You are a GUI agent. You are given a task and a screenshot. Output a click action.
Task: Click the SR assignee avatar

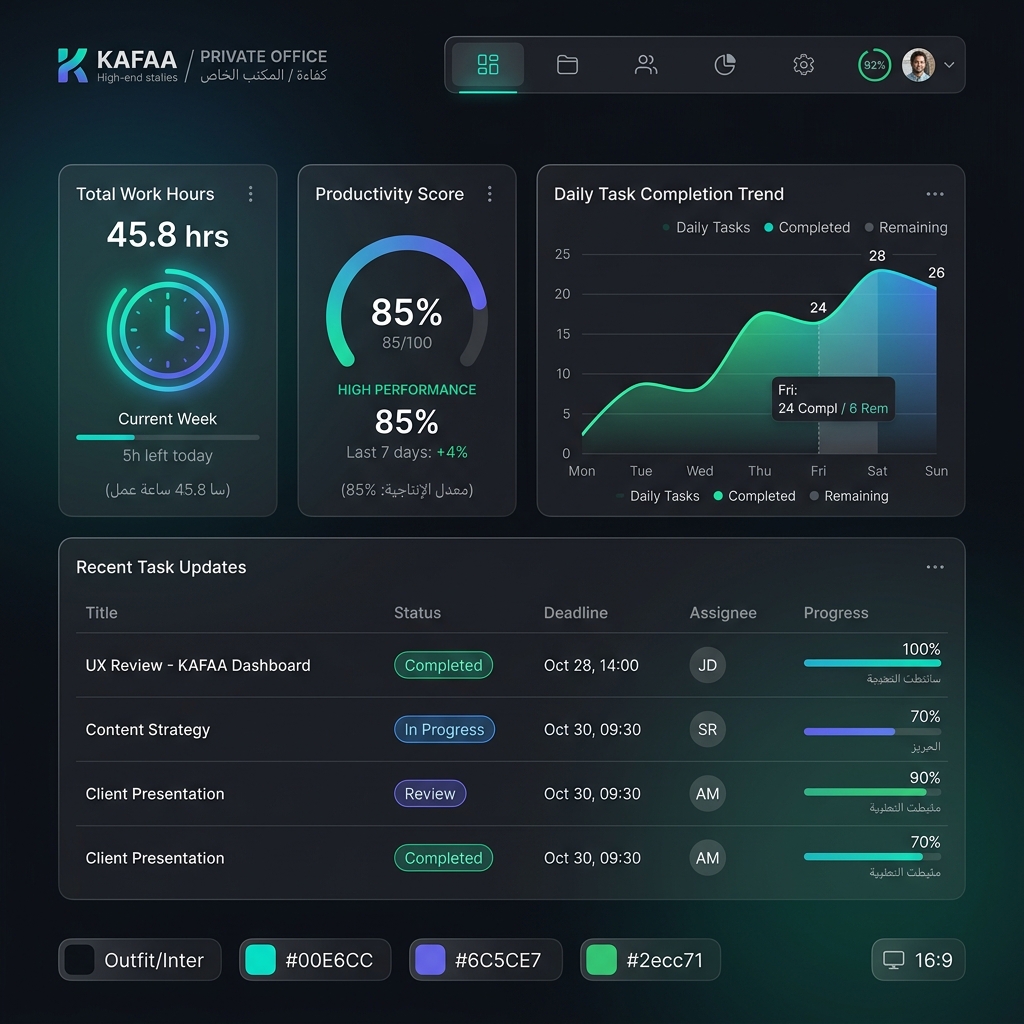(x=707, y=729)
